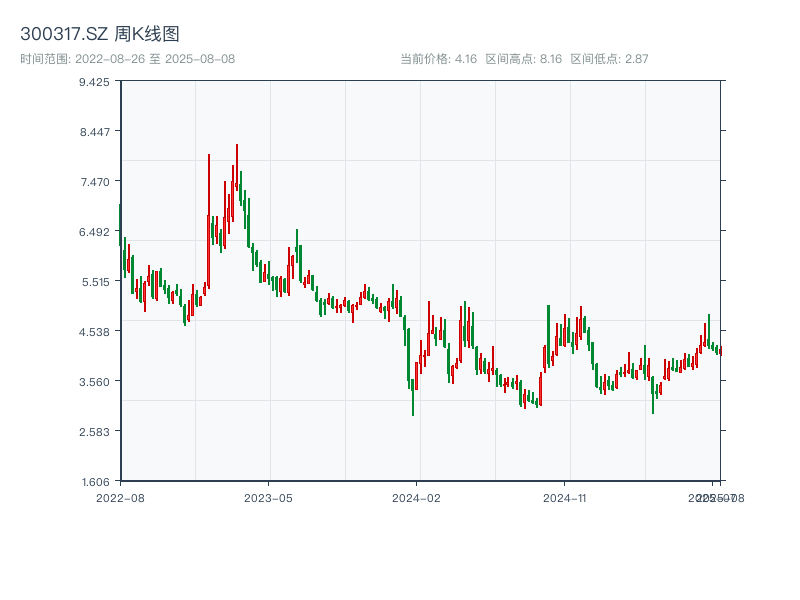Click the chart title 300317.SZ 周K线图
800x600 pixels.
point(99,34)
